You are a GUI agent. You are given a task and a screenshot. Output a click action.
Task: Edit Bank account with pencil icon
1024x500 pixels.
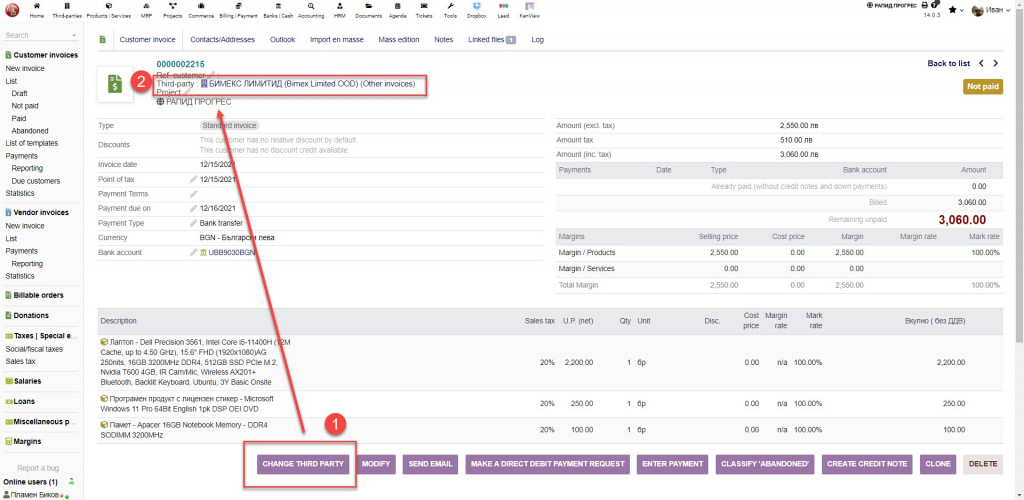194,252
